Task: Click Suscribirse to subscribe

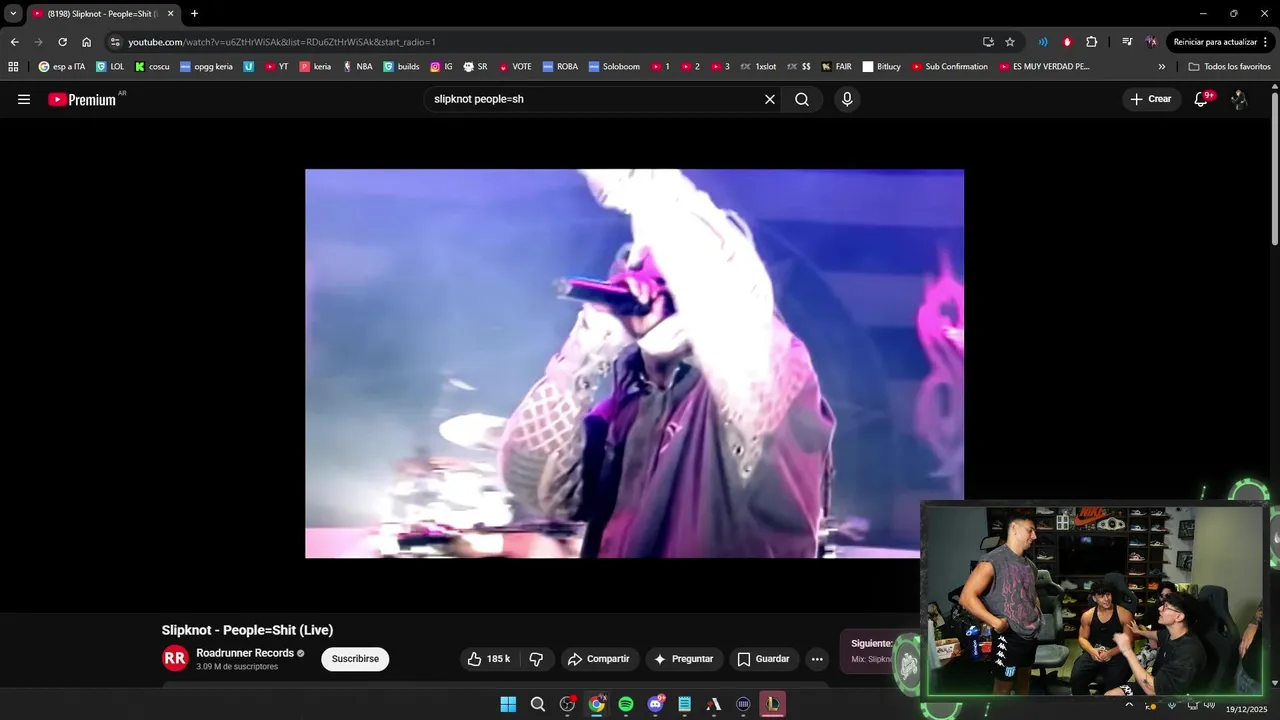Action: 355,659
